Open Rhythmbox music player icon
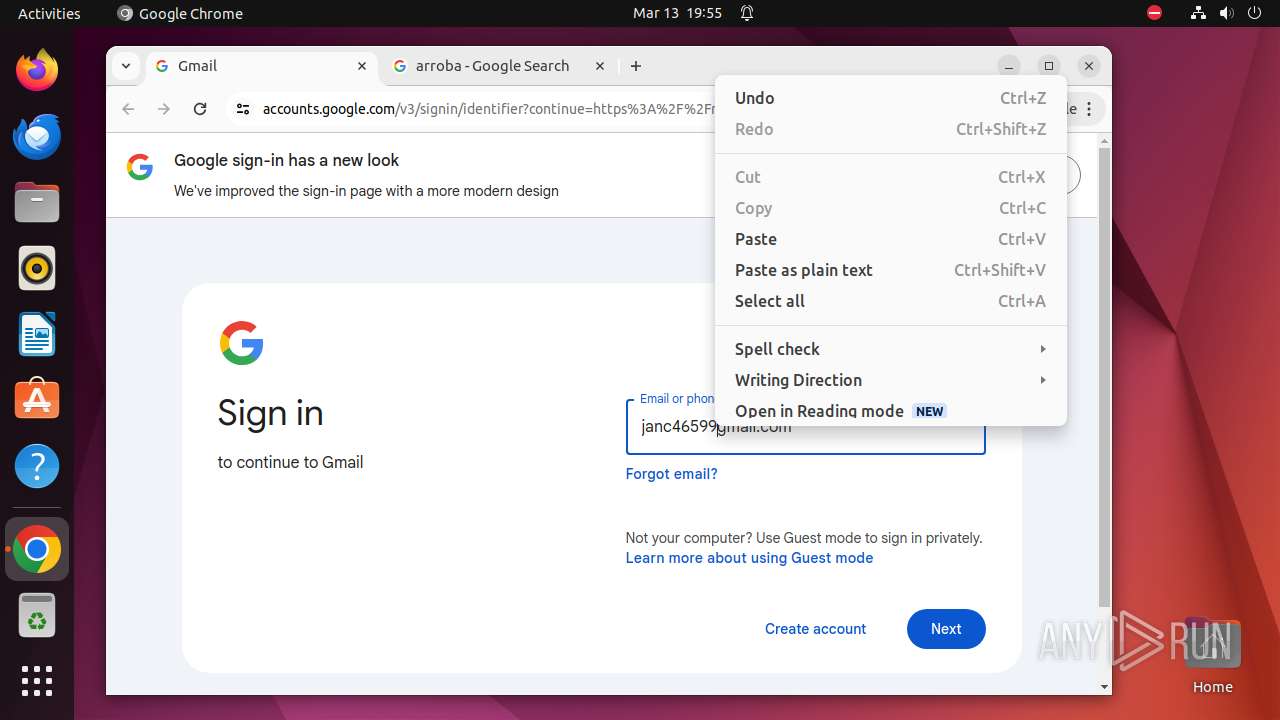 pos(37,268)
